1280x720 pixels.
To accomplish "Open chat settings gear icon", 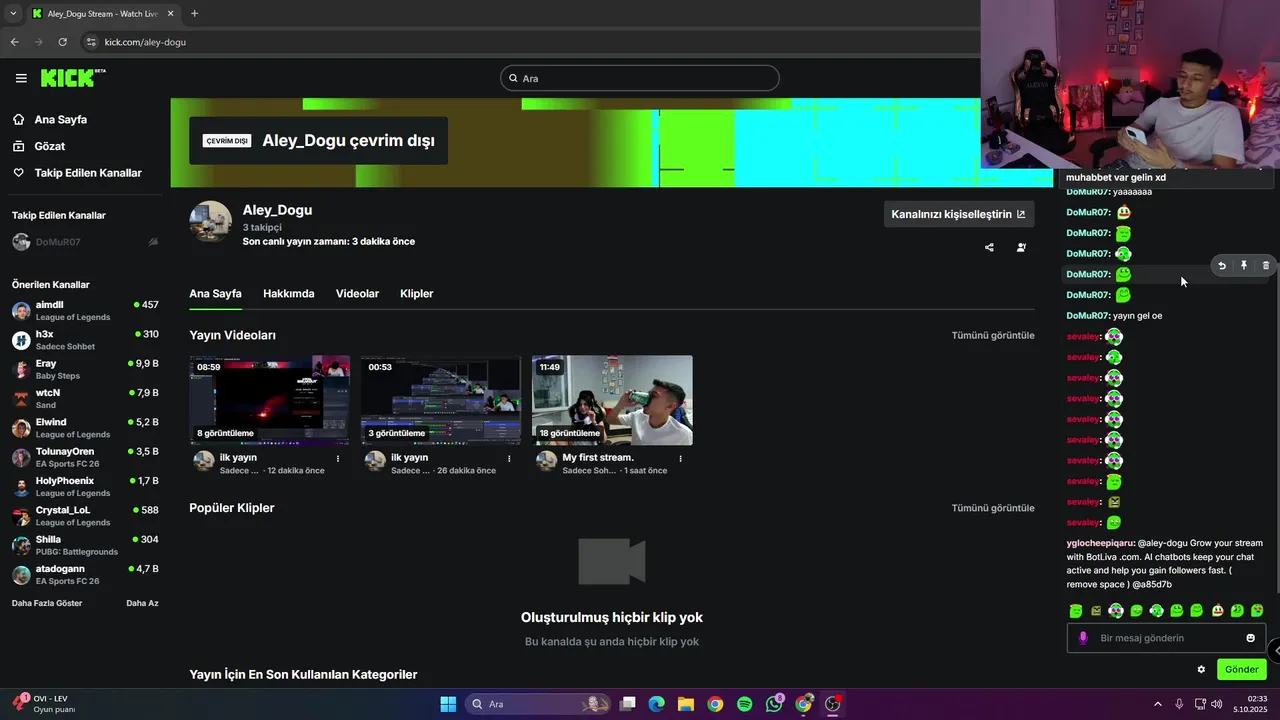I will tap(1201, 669).
